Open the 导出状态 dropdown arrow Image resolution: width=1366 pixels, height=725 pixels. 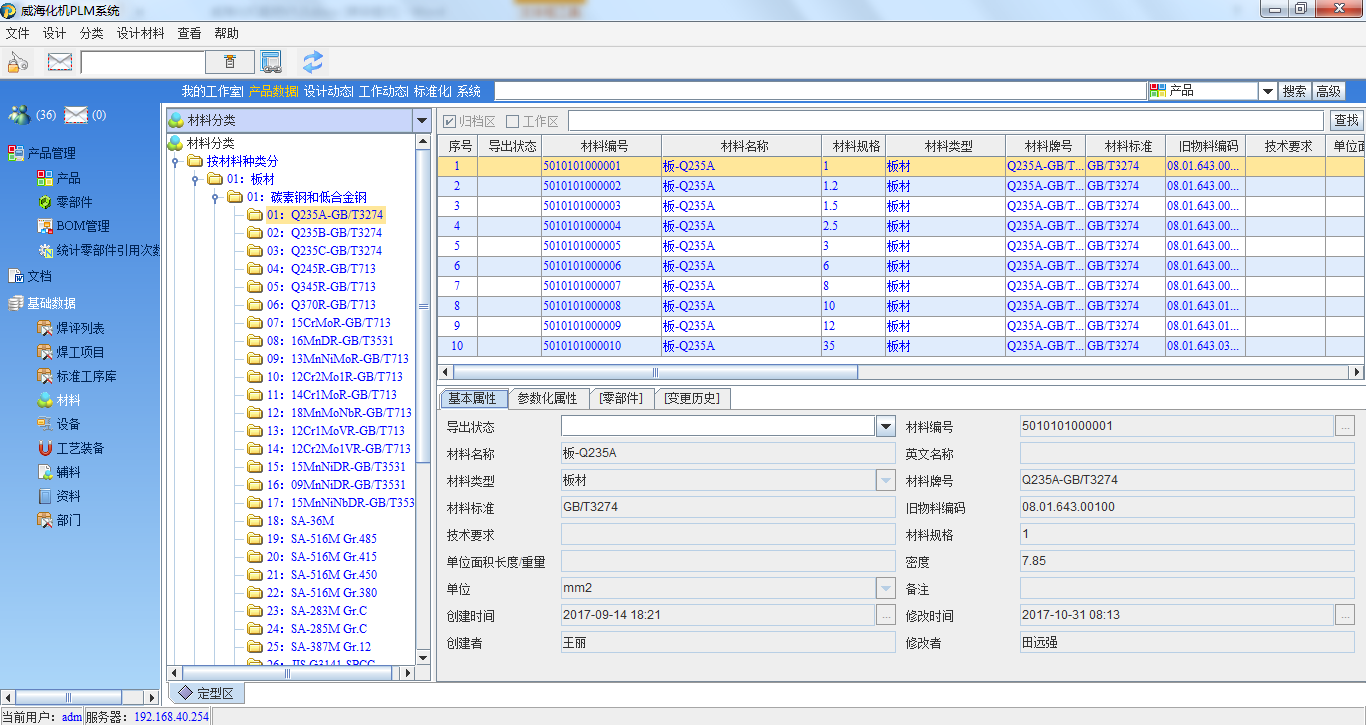pos(885,427)
